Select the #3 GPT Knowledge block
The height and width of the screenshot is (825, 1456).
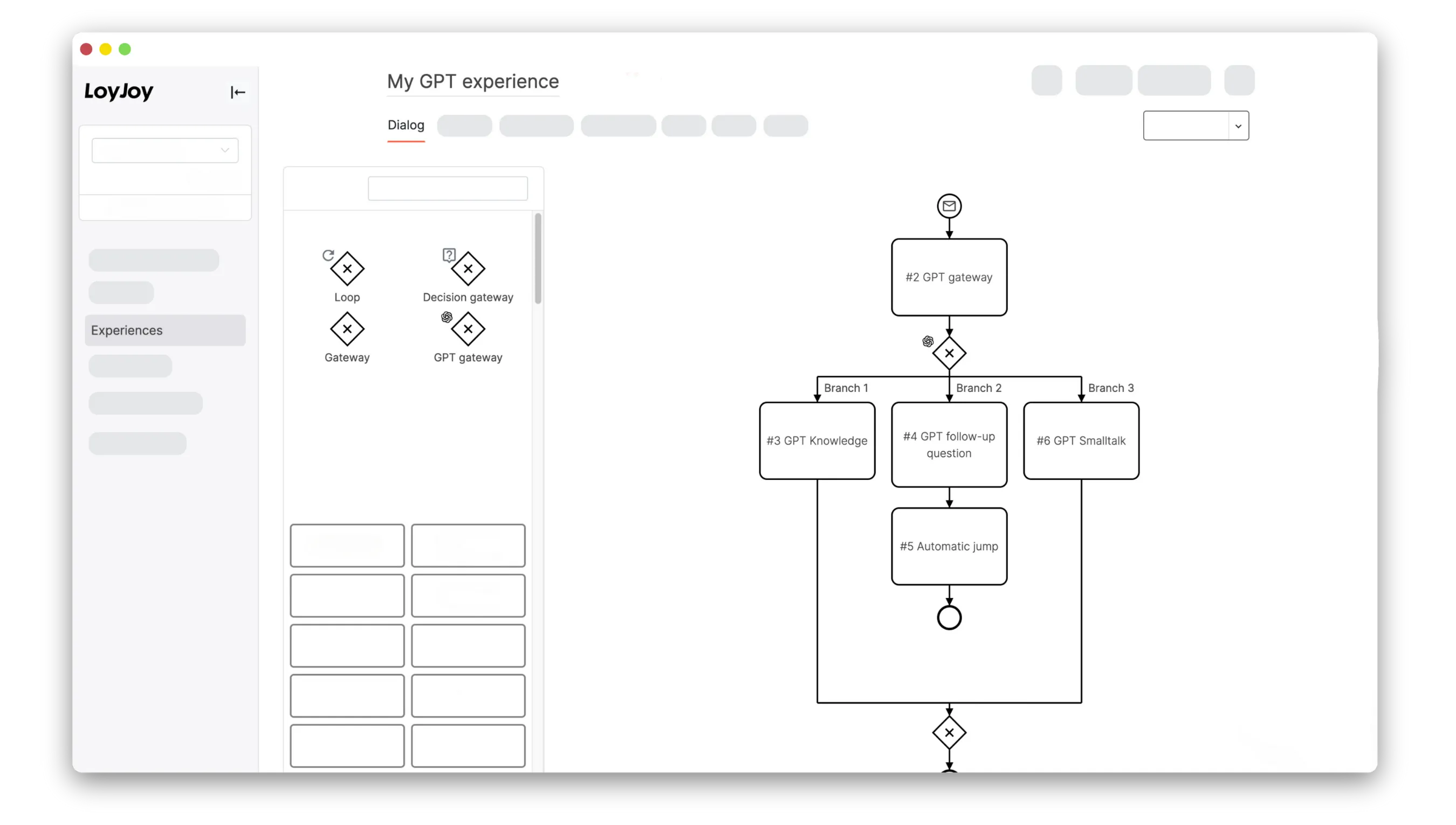tap(817, 441)
